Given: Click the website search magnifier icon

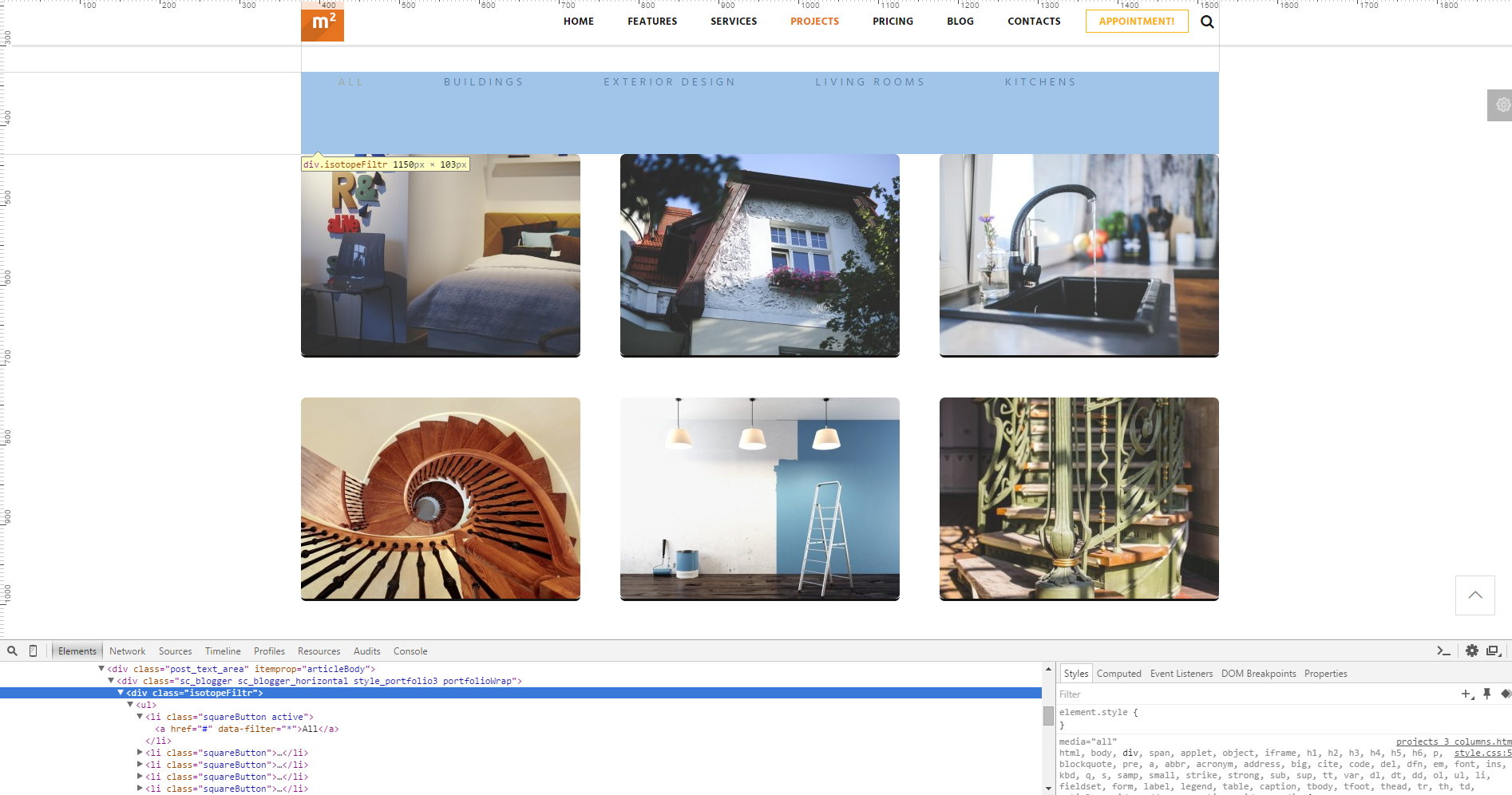Looking at the screenshot, I should pos(1207,22).
